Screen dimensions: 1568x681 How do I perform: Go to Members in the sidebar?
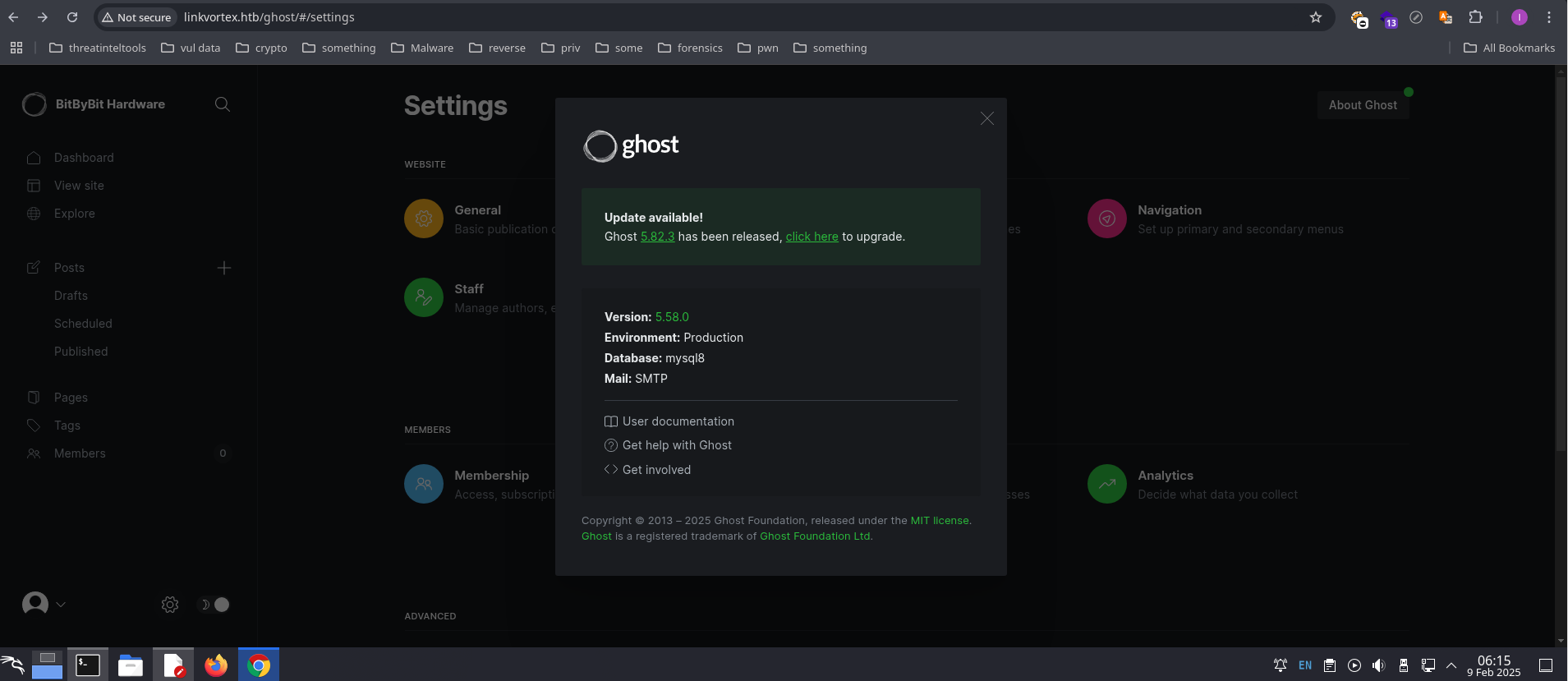[80, 453]
